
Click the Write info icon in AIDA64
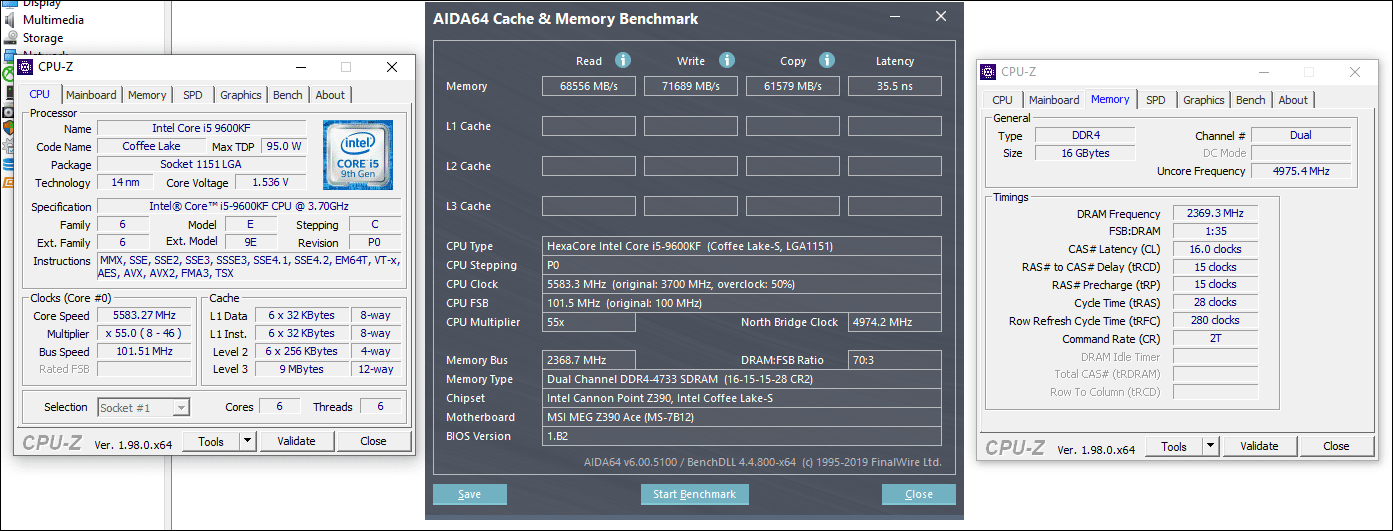727,60
